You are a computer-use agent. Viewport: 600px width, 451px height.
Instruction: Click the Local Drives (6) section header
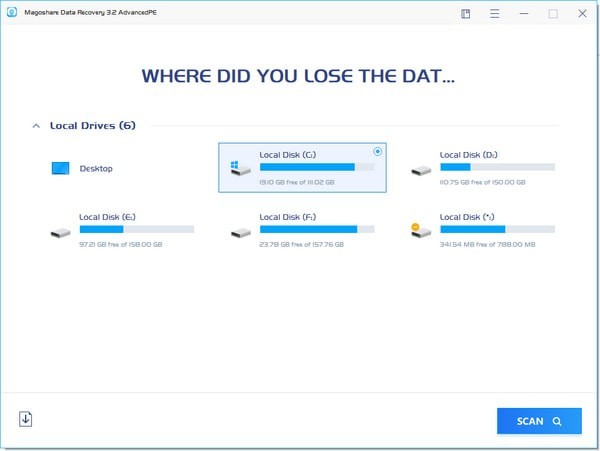[x=93, y=126]
